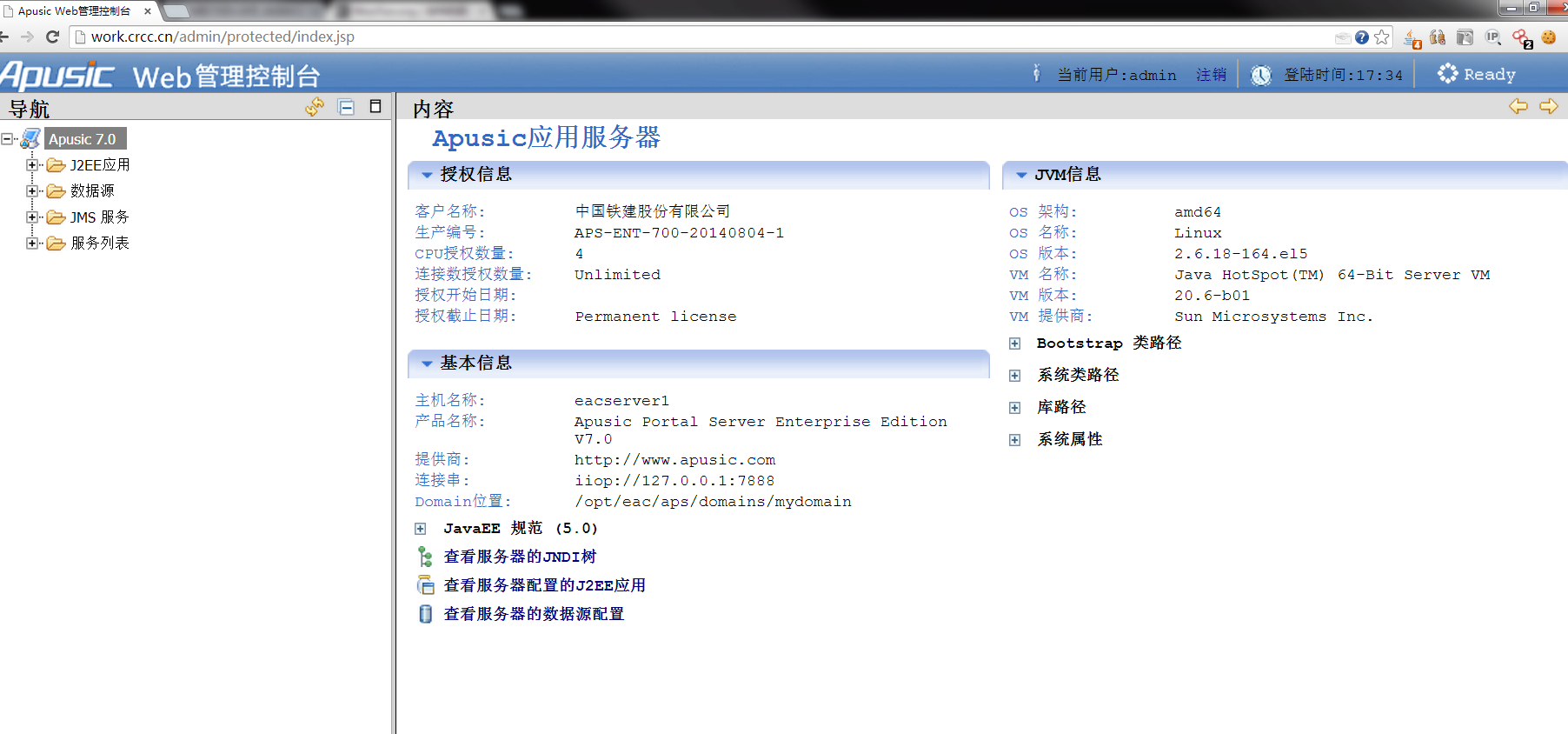Screen dimensions: 1568x734
Task: Click the 中国铁建股份有限公司 customer name
Action: pos(652,211)
